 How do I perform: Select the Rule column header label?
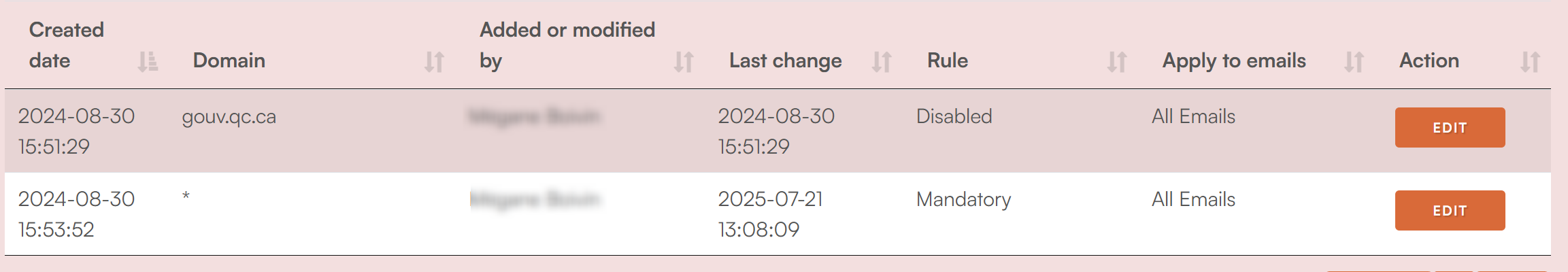click(x=948, y=61)
